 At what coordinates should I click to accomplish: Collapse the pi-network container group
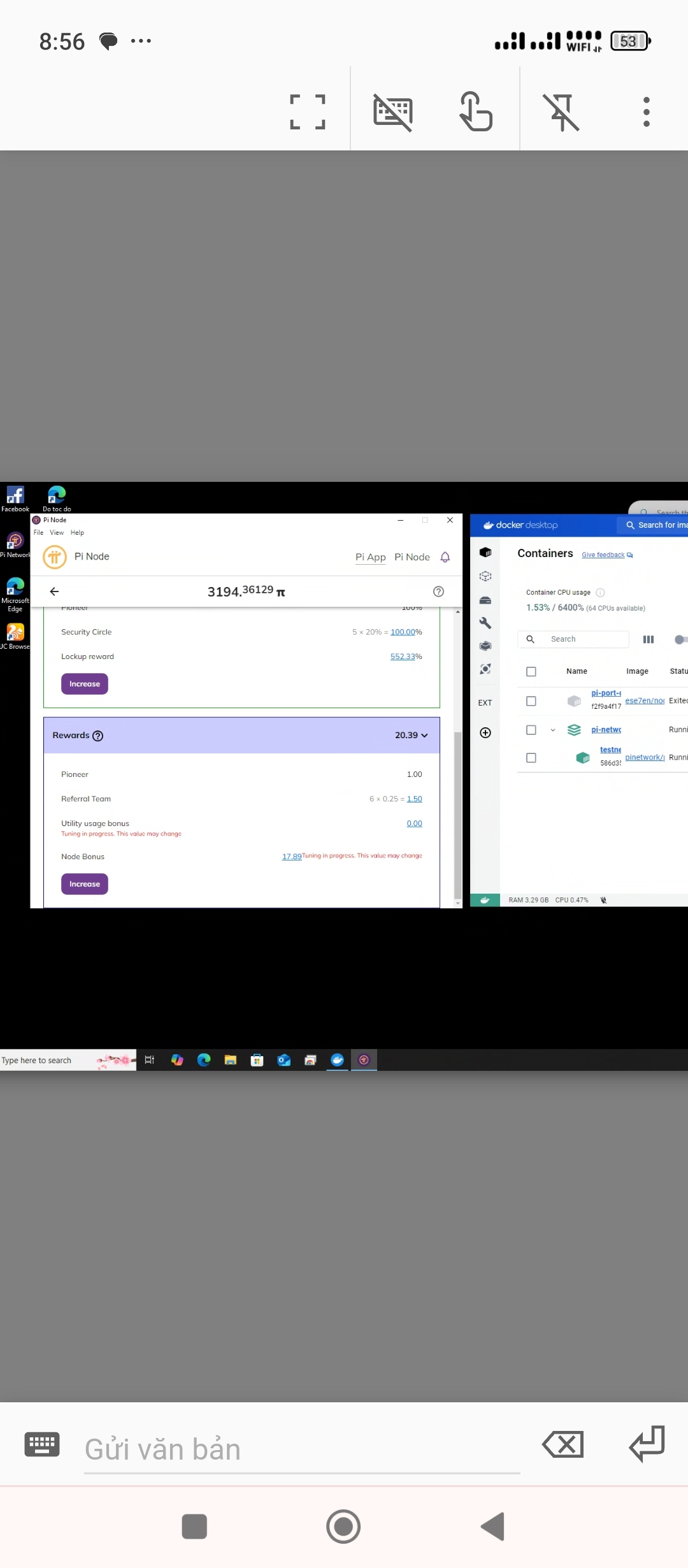tap(552, 730)
